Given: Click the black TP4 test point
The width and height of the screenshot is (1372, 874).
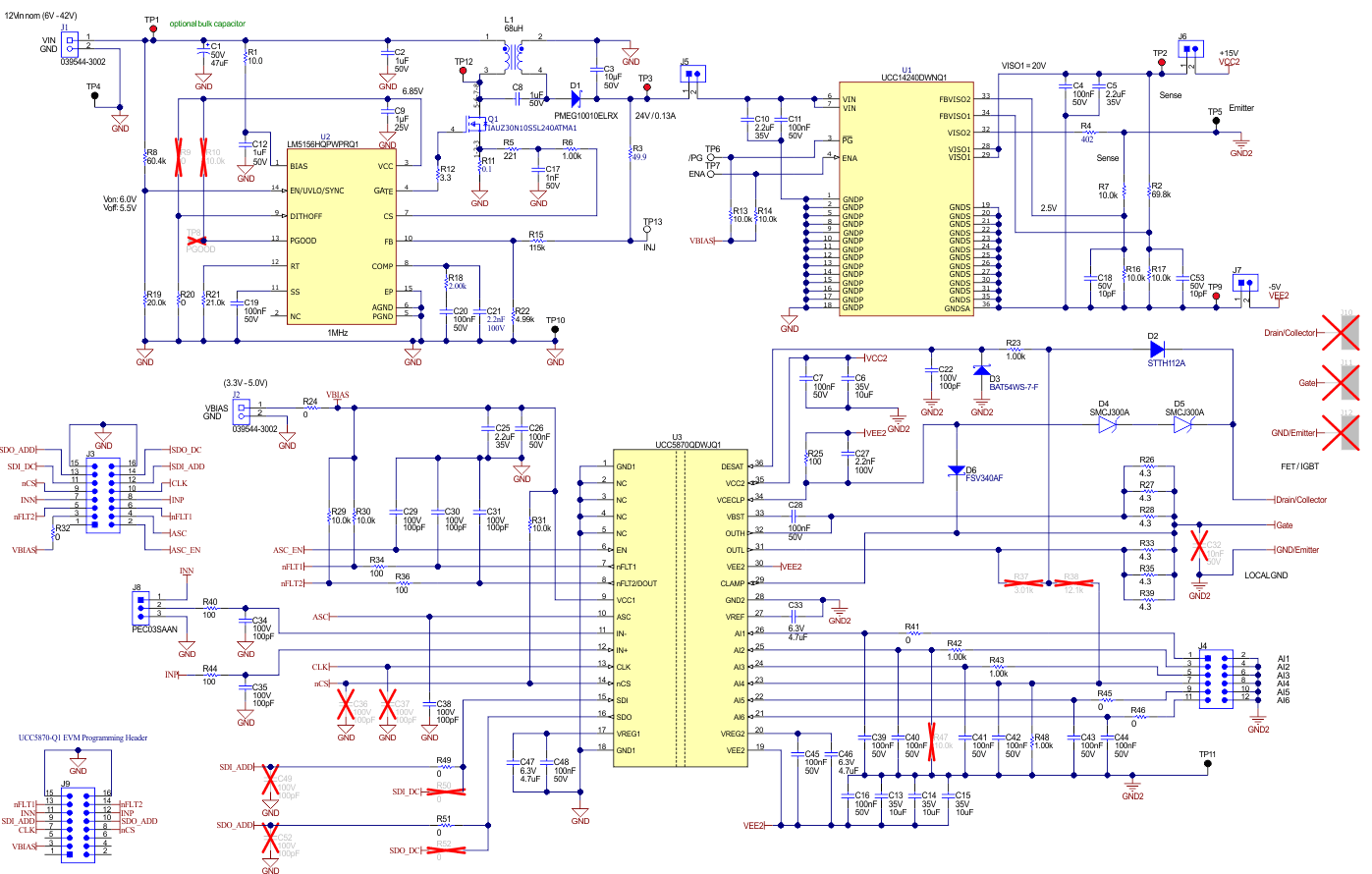Looking at the screenshot, I should (x=93, y=97).
